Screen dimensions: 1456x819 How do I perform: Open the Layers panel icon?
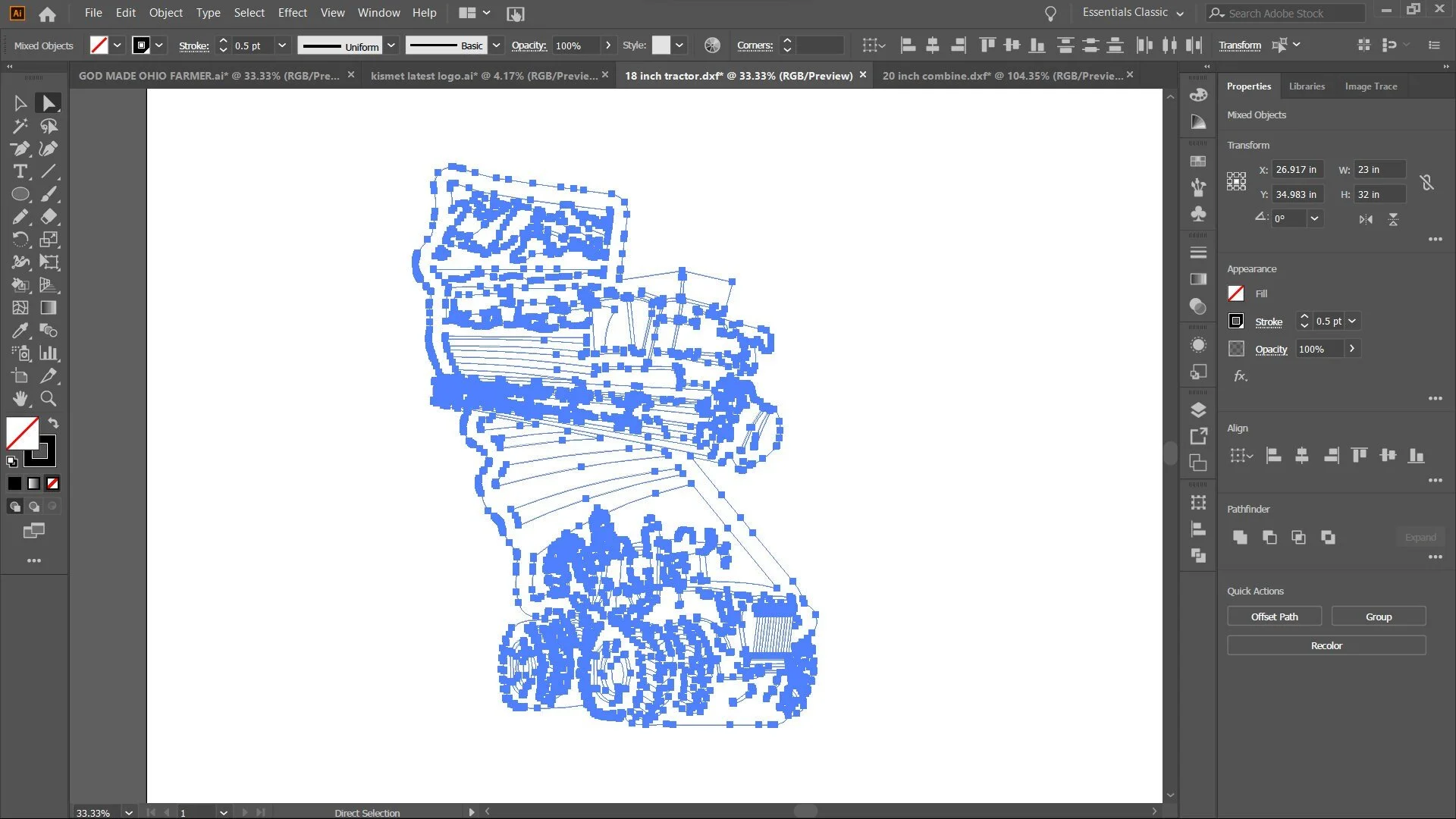[x=1198, y=410]
